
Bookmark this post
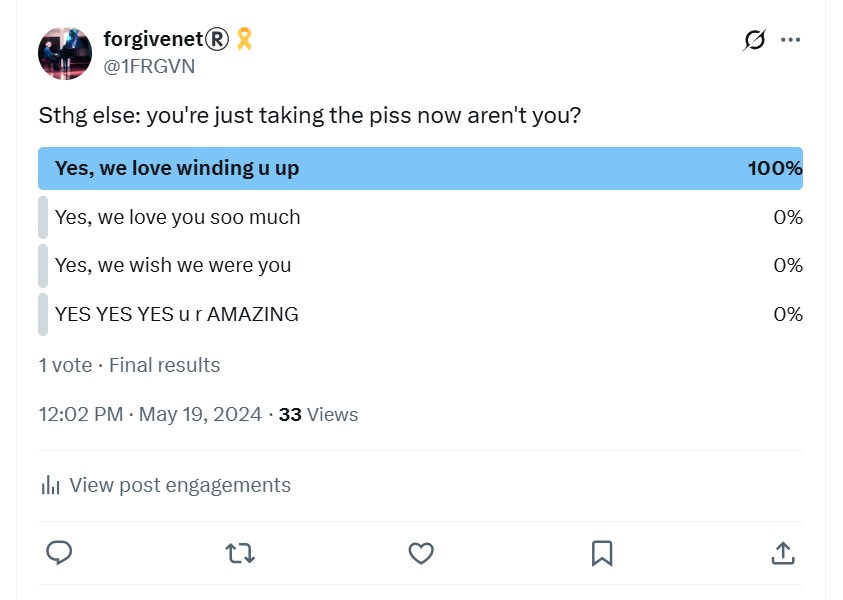click(x=602, y=553)
